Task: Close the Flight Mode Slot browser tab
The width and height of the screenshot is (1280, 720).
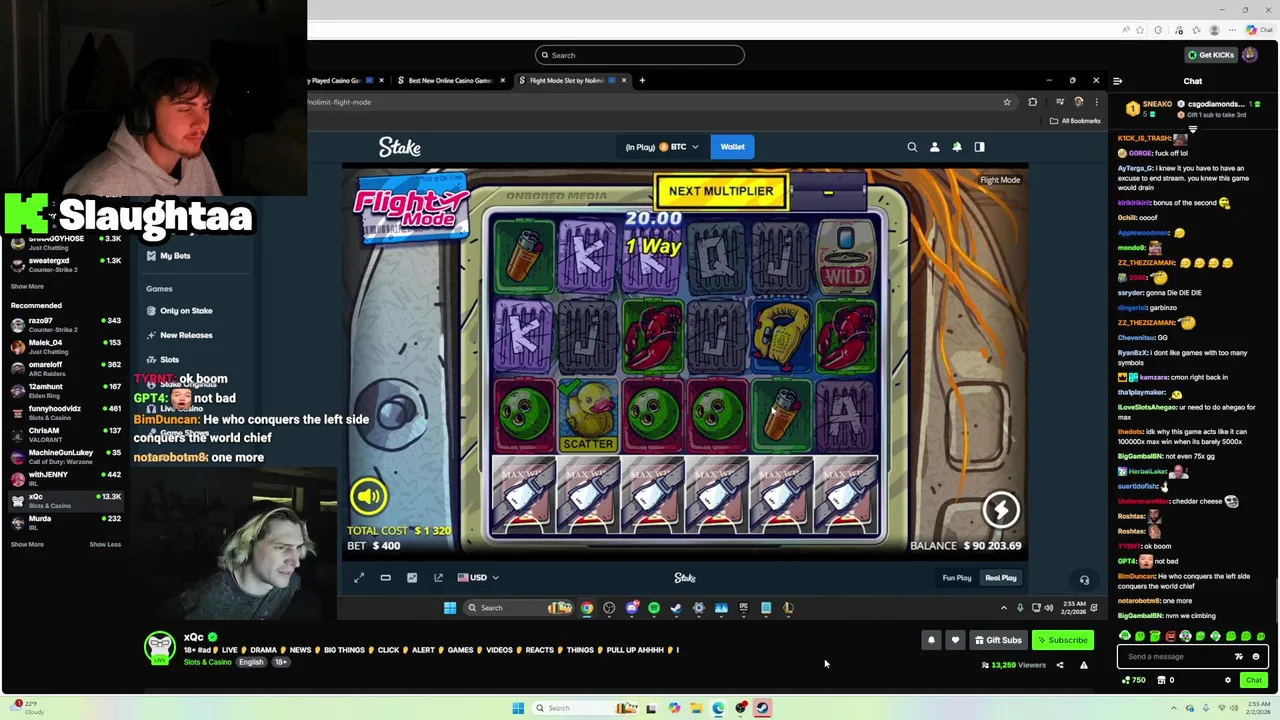Action: (624, 80)
